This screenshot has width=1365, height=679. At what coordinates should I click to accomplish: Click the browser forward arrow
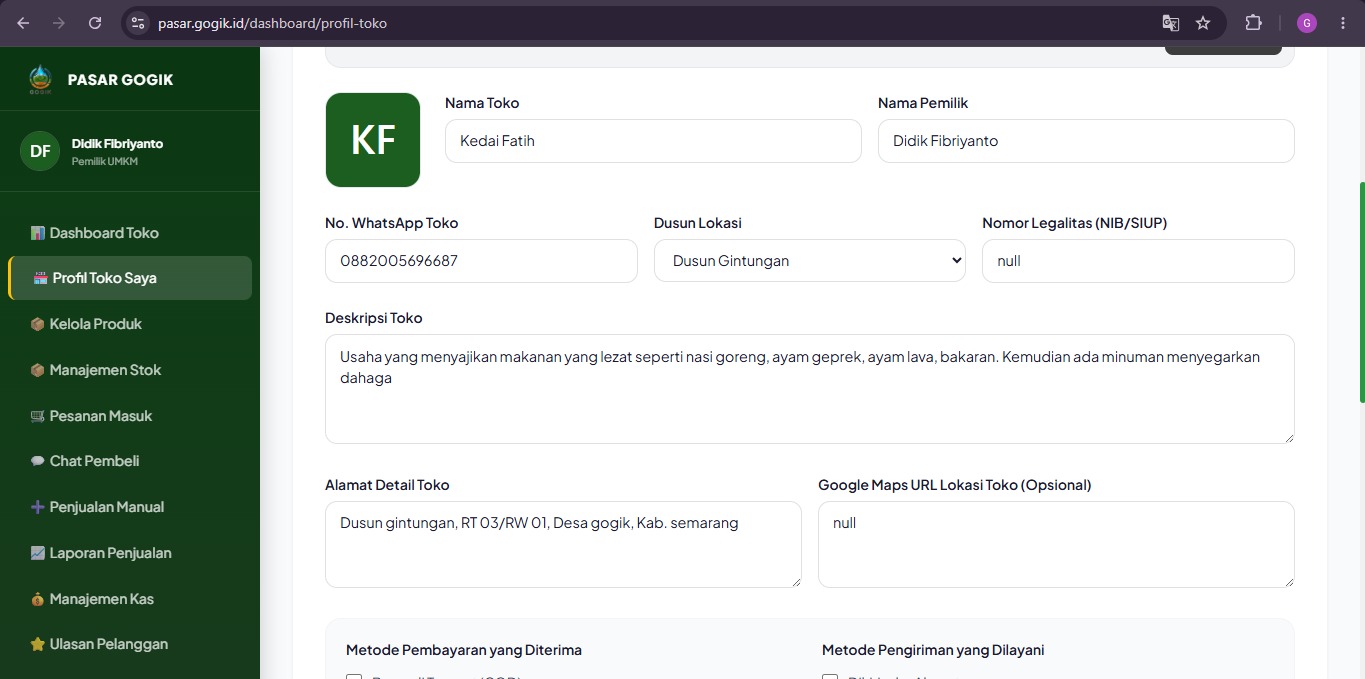[x=59, y=23]
